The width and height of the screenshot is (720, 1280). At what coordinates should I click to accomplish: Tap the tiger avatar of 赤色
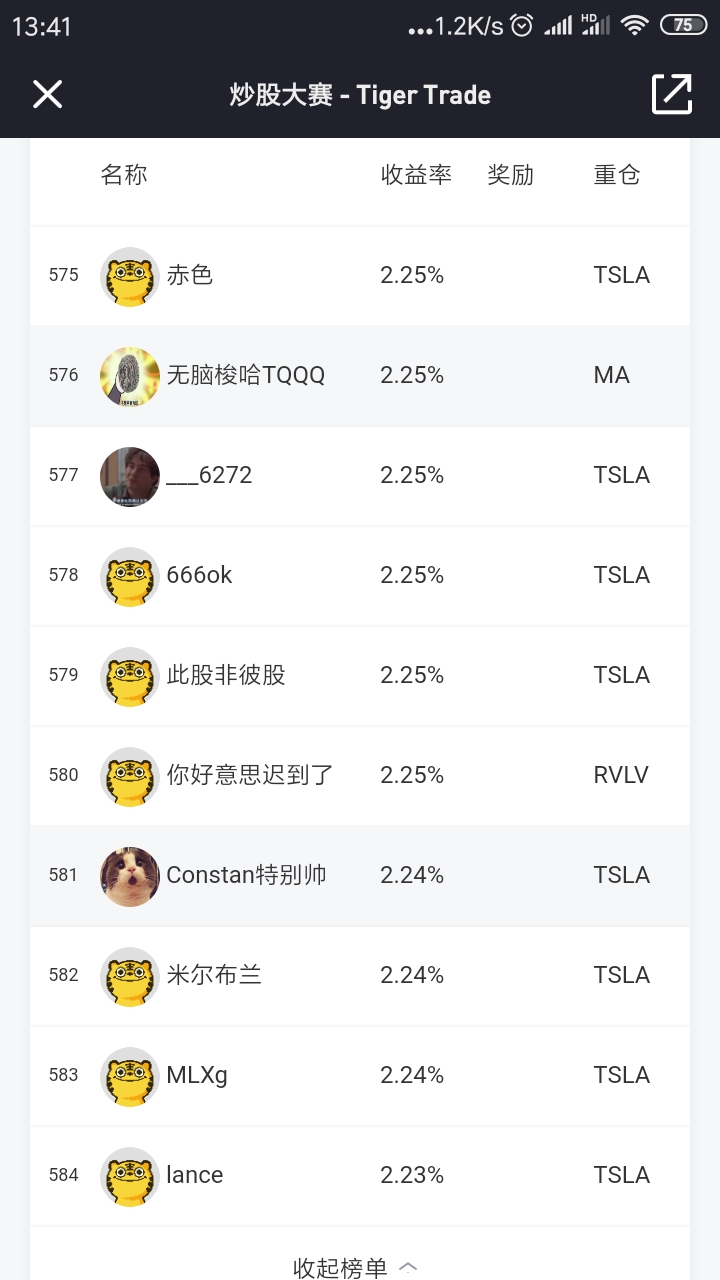130,276
